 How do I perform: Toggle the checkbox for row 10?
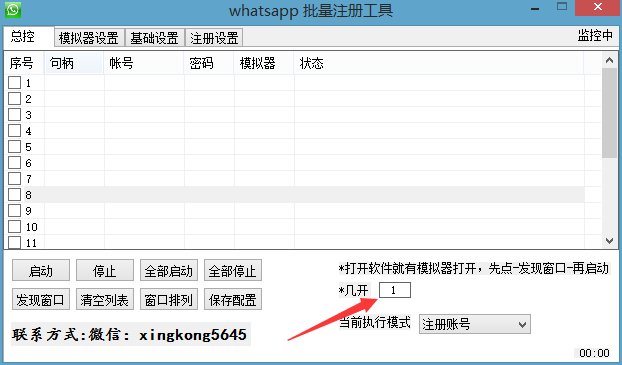[15, 227]
